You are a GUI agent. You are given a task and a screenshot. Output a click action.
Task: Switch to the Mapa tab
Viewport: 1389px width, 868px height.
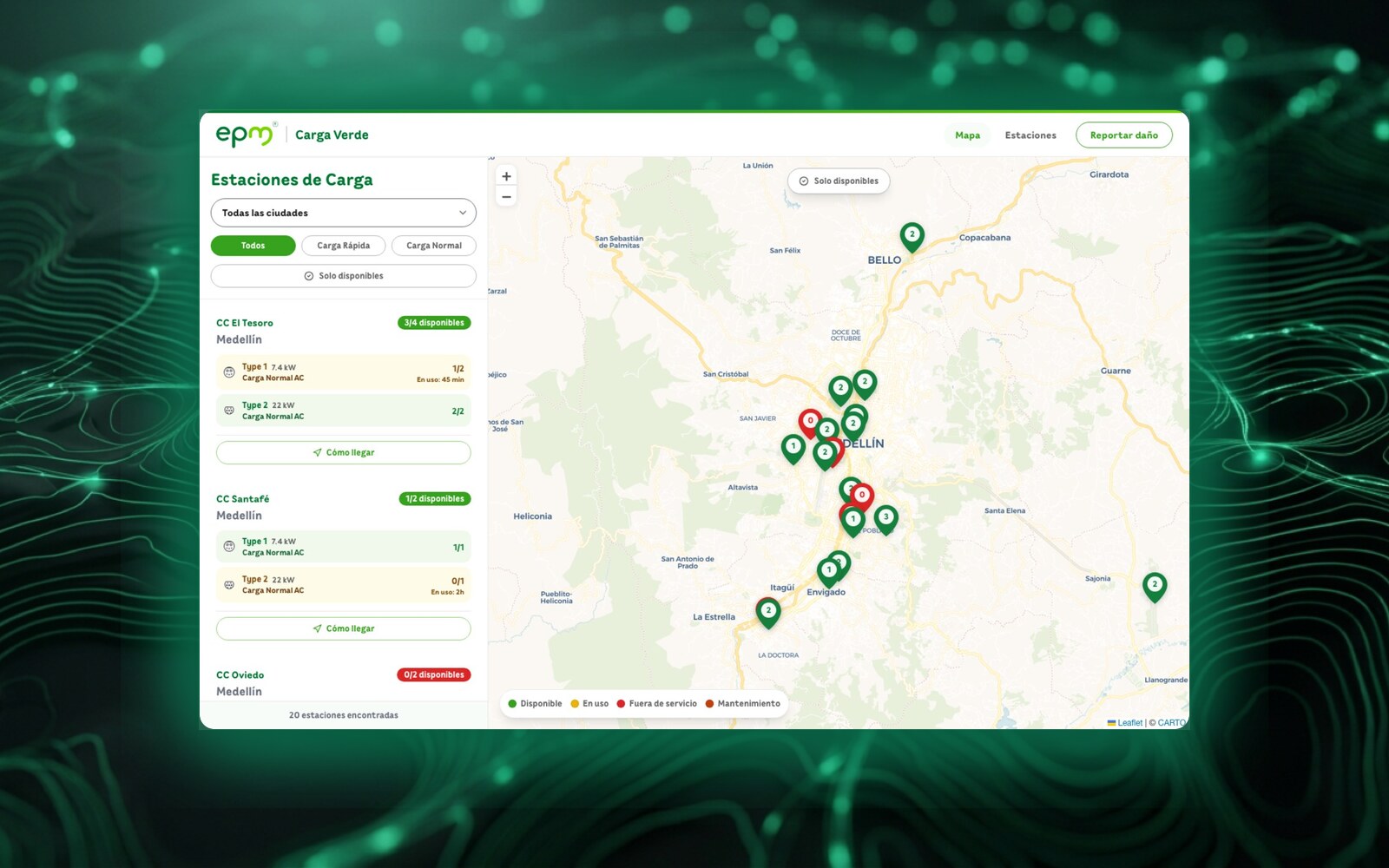point(967,135)
